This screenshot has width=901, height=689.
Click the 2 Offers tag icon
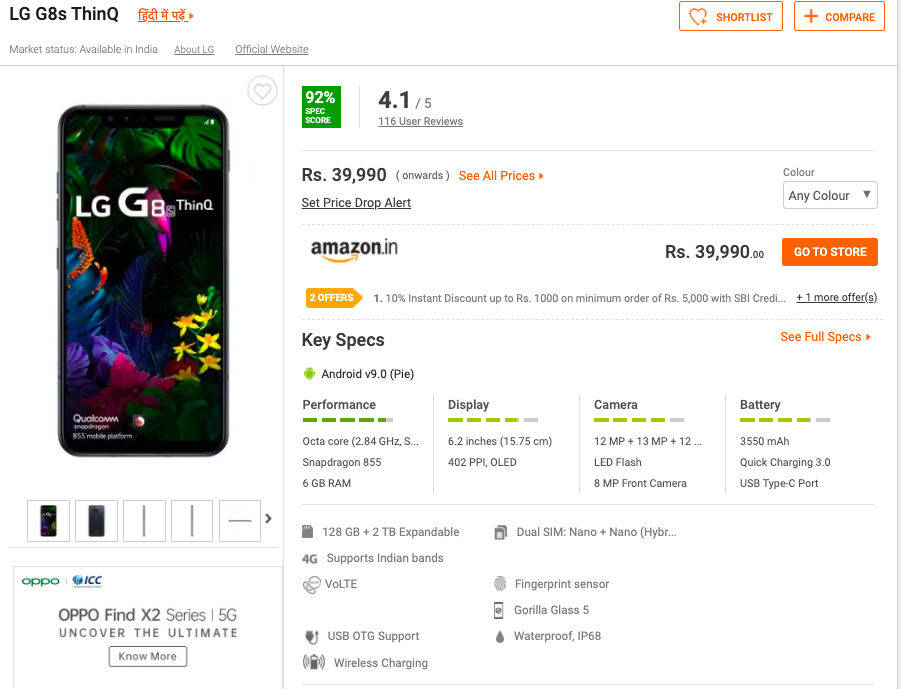(333, 298)
